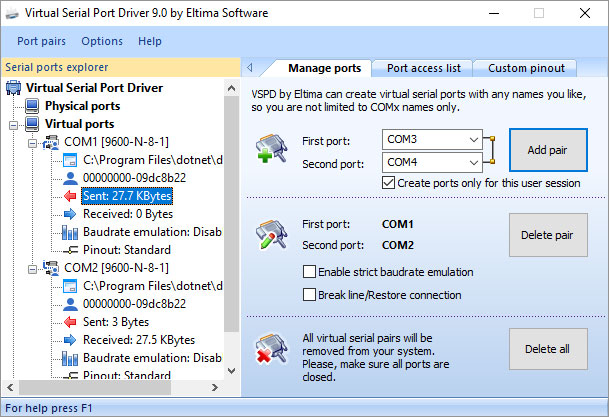Click COM1 baudrate emulation bars icon
Viewport: 609px width, 417px height.
point(70,232)
